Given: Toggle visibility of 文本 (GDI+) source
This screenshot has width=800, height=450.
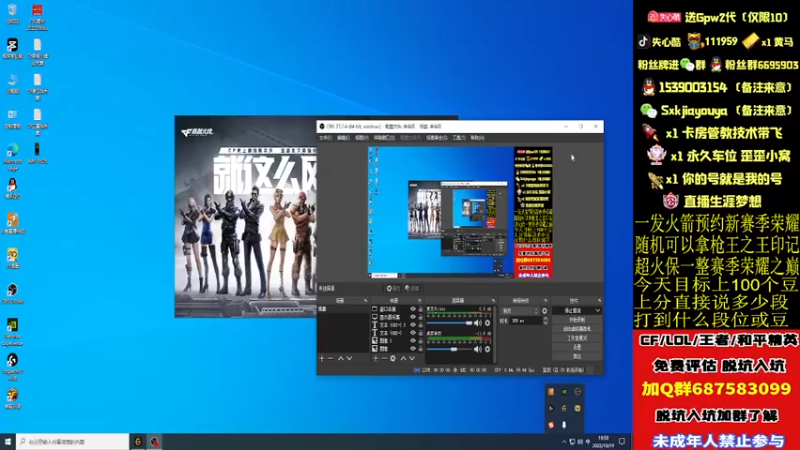Looking at the screenshot, I should point(413,333).
